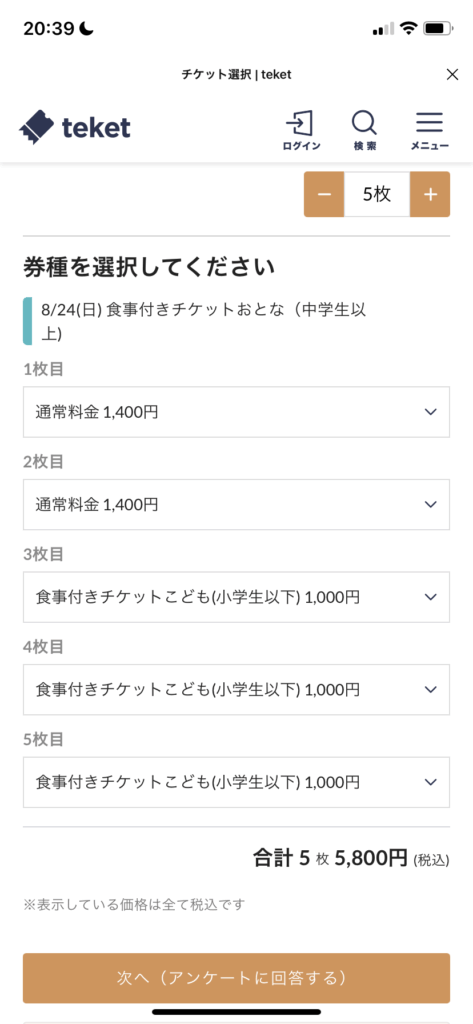The image size is (473, 1024).
Task: Click the 5枚 quantity field
Action: (377, 195)
